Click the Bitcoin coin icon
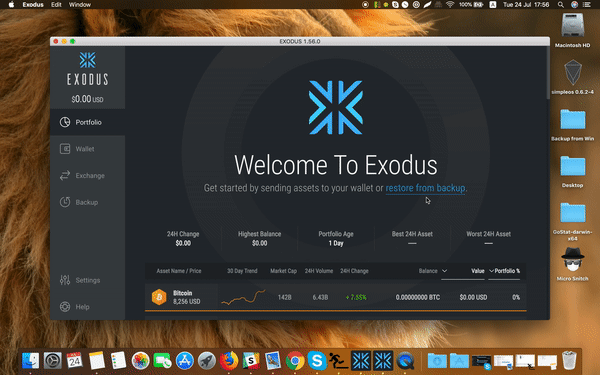The height and width of the screenshot is (375, 600). pos(159,297)
